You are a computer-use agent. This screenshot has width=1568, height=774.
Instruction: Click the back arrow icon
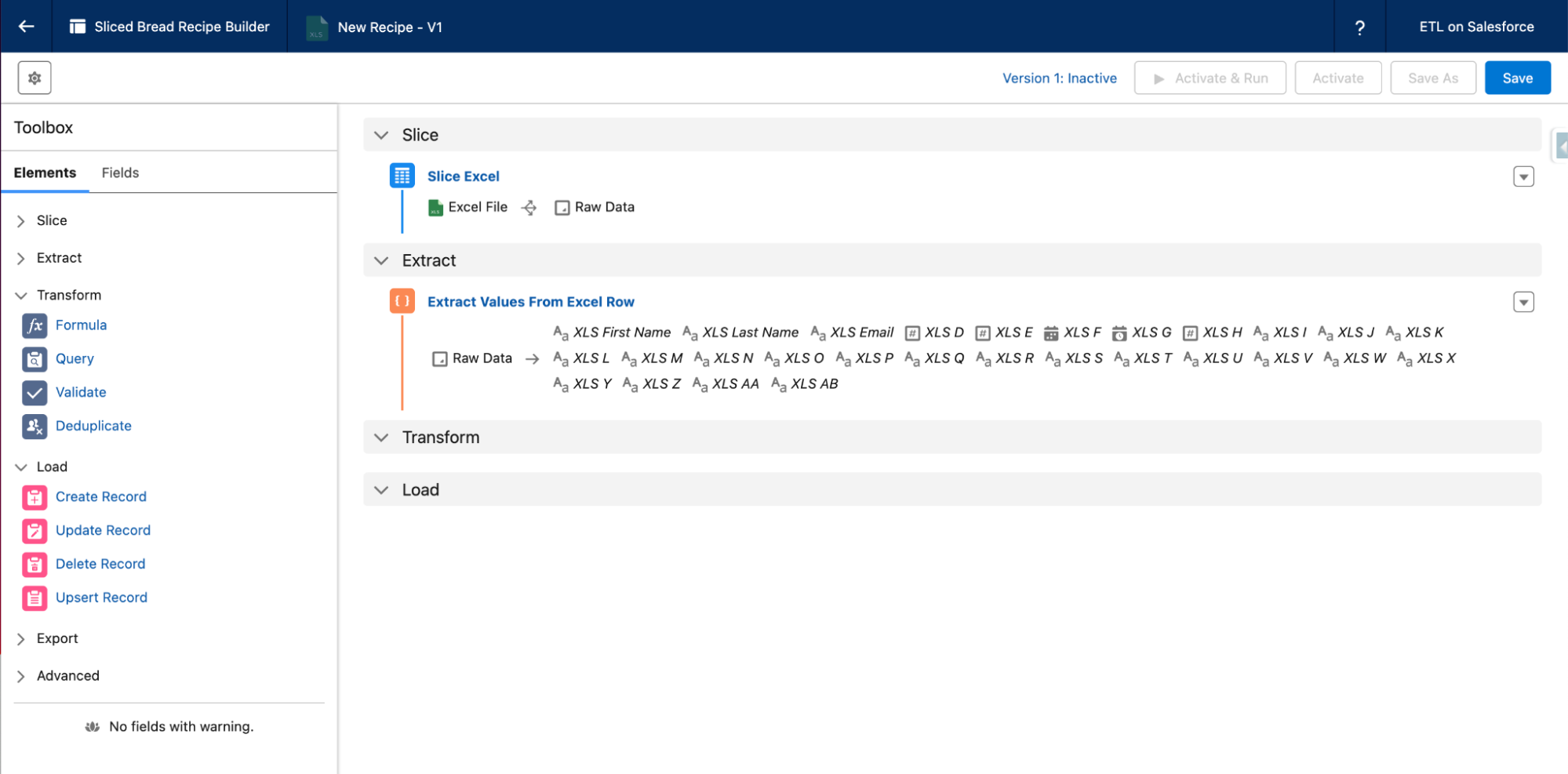coord(26,27)
